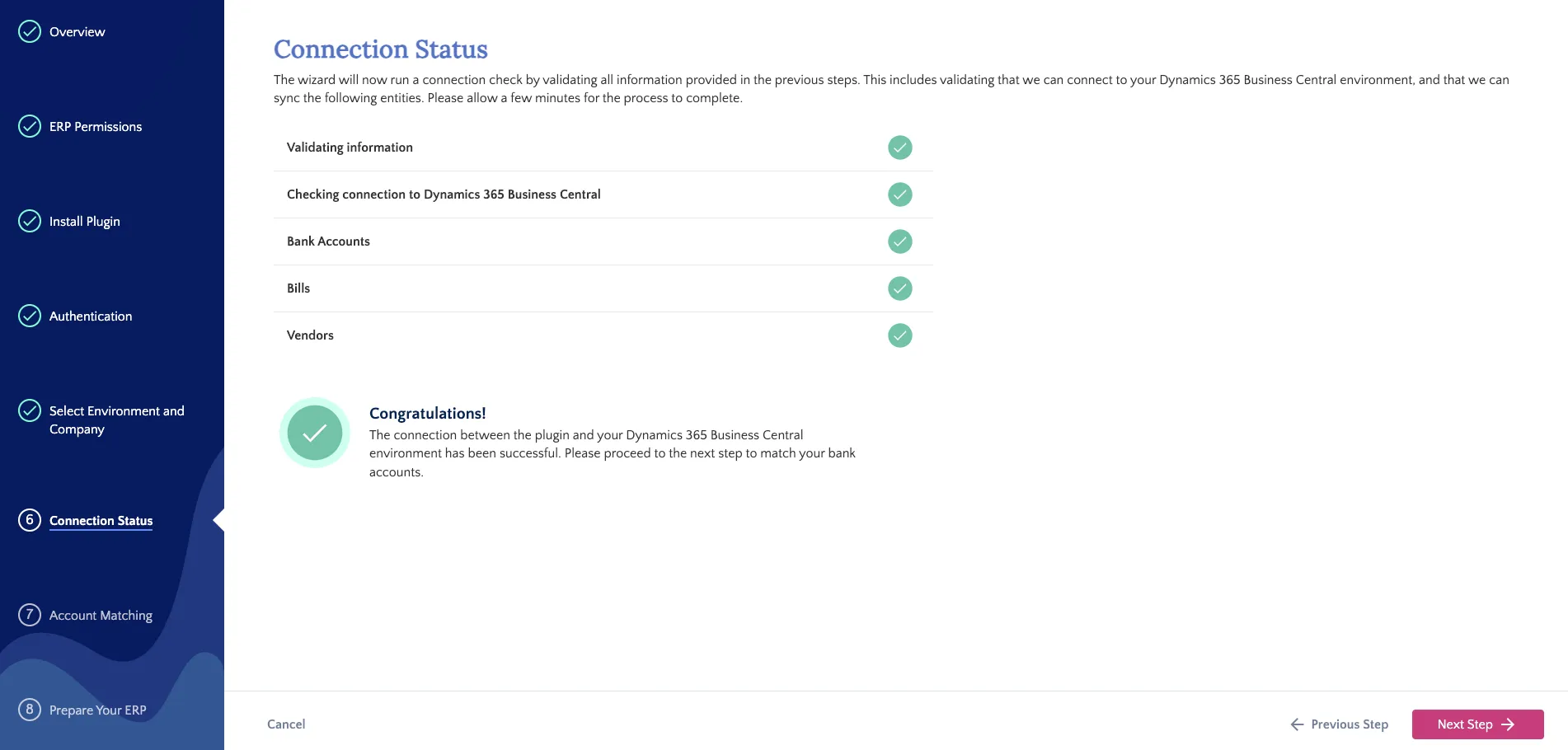This screenshot has height=750, width=1568.
Task: Select the Connection Status step
Action: [x=101, y=521]
